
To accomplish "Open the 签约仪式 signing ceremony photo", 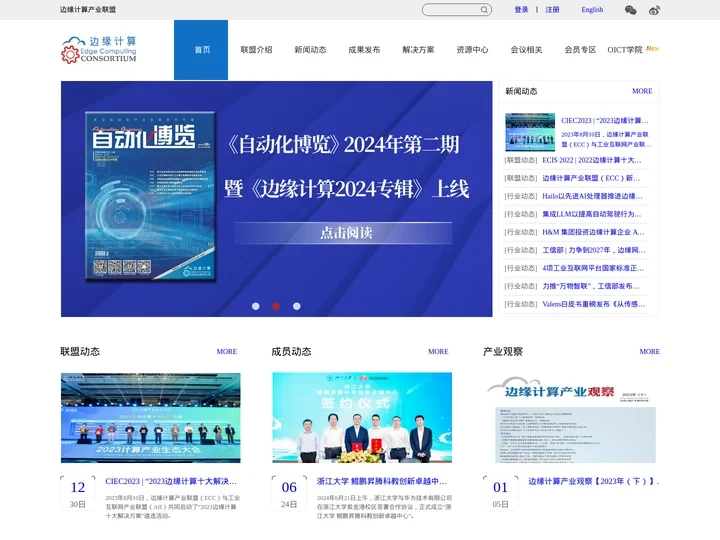I will (x=362, y=418).
